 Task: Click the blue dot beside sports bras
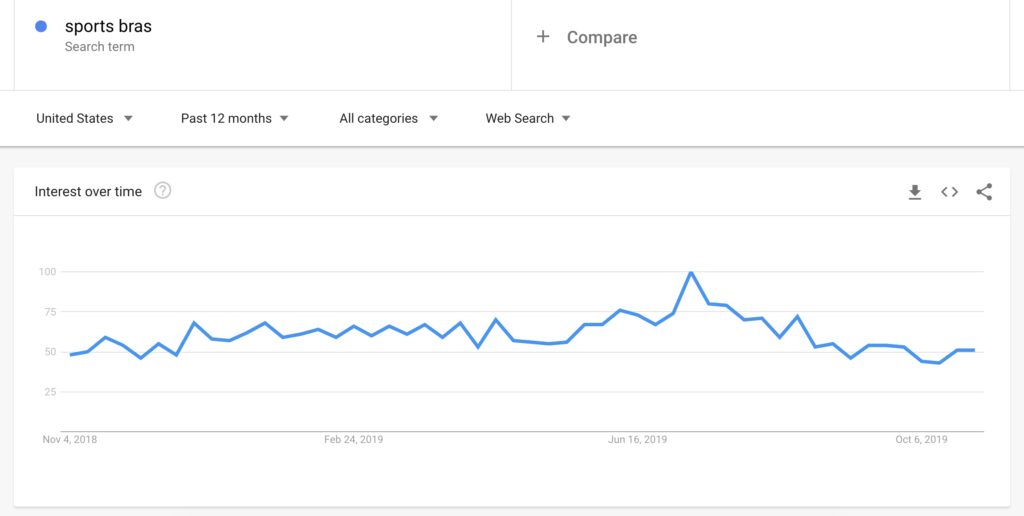pos(41,27)
